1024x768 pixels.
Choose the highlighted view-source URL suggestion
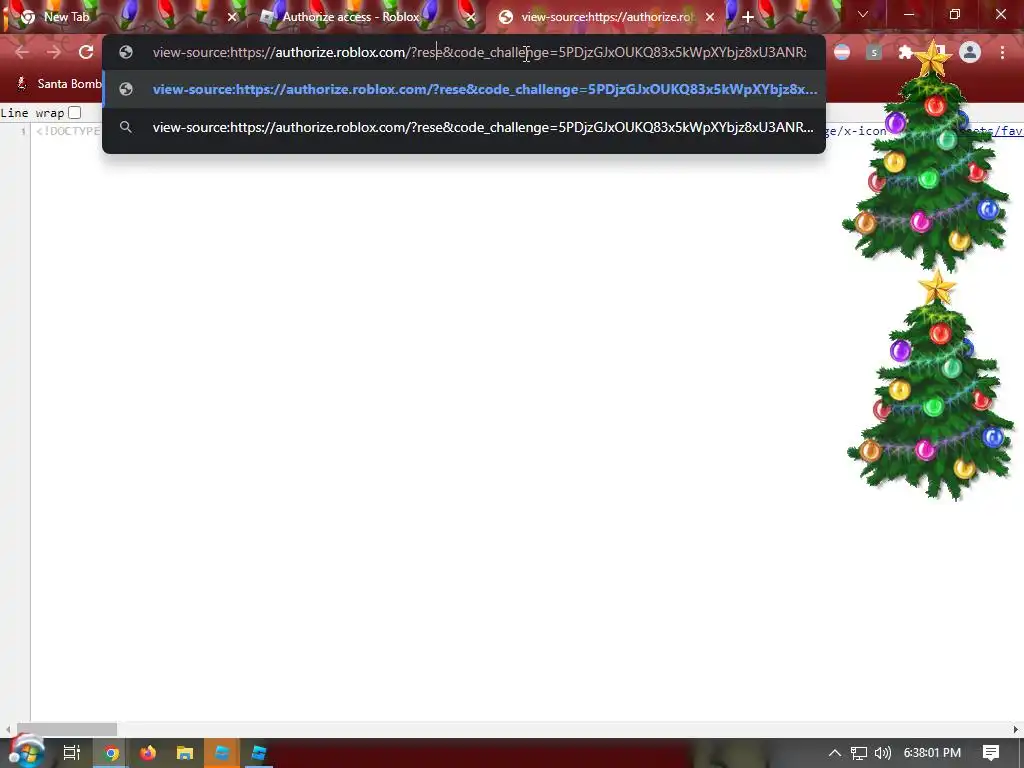(464, 89)
